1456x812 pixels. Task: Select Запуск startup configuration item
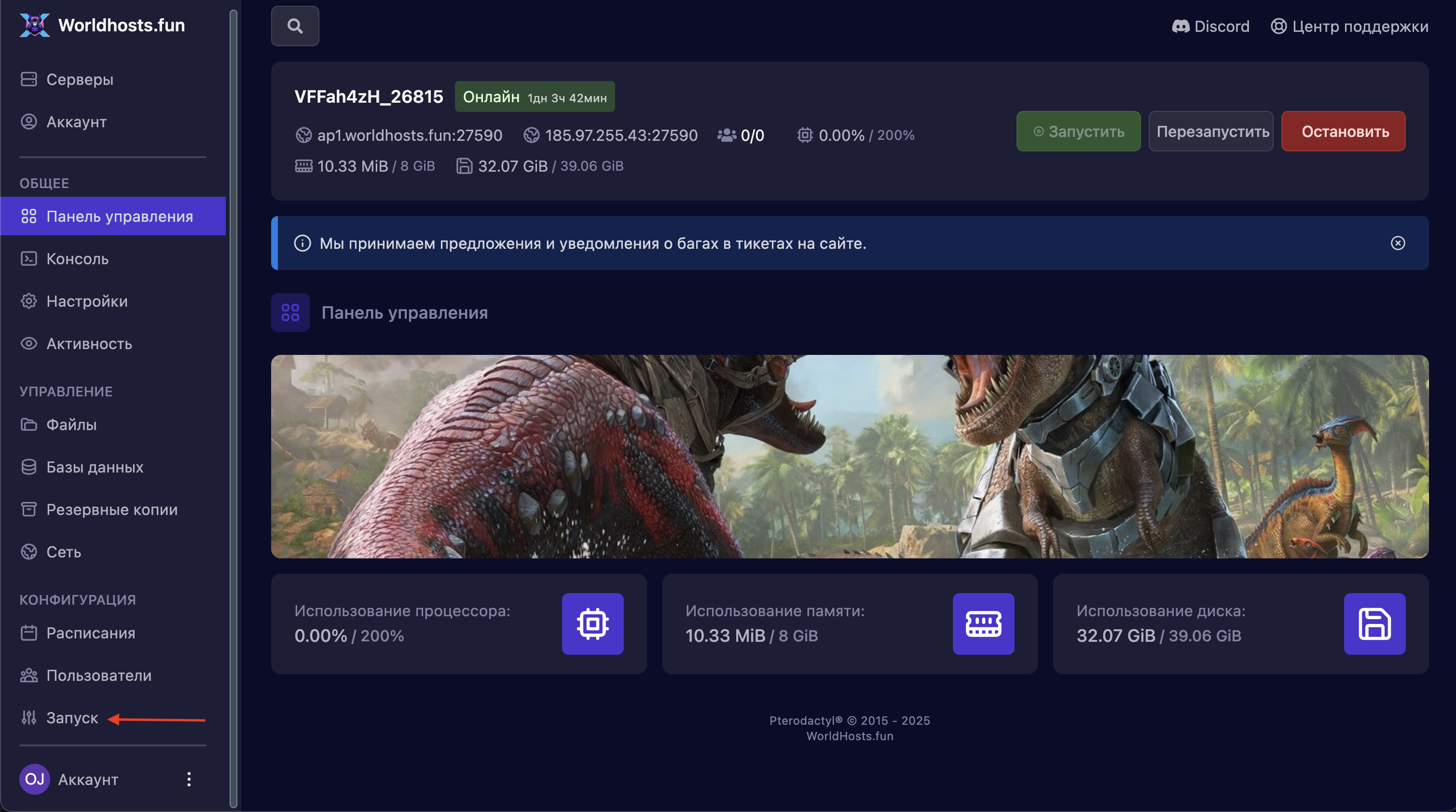[x=72, y=717]
